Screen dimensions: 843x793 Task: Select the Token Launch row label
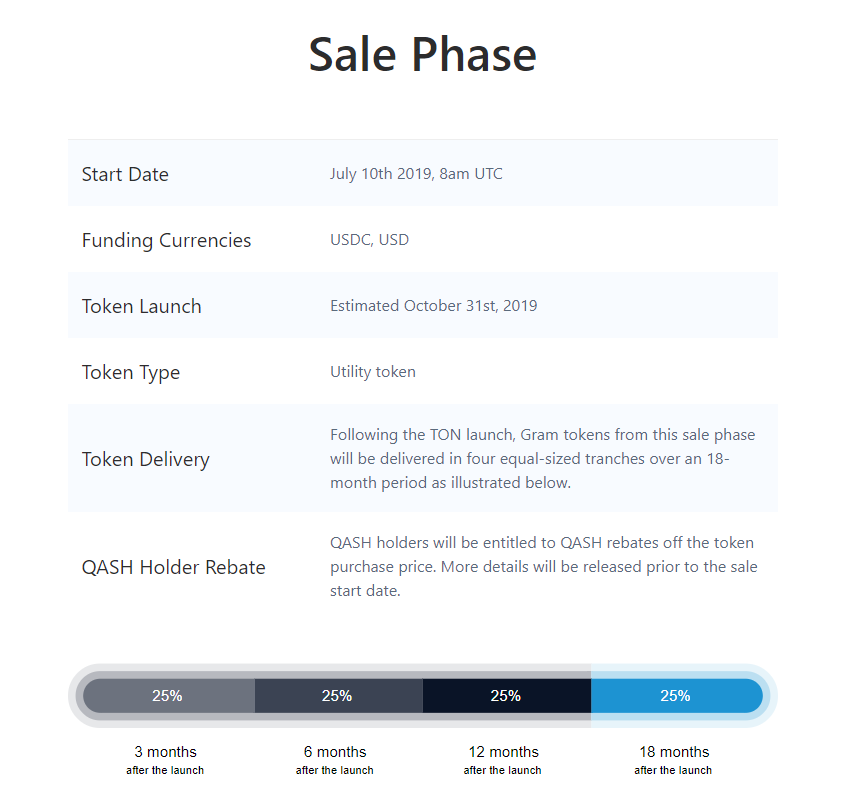141,306
